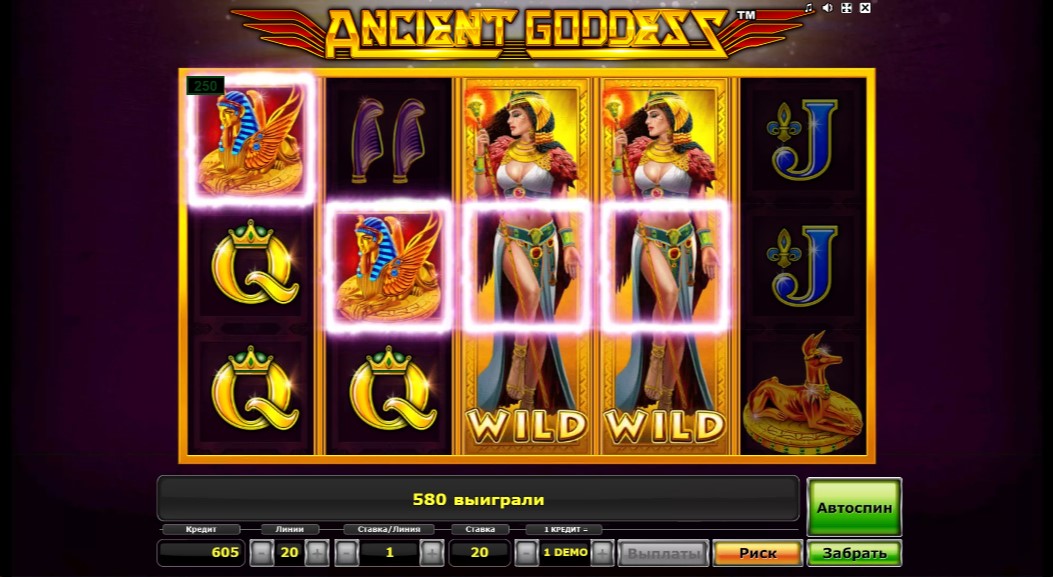Screen dimensions: 1053x577
Task: Decrease number of Линии
Action: [x=261, y=553]
